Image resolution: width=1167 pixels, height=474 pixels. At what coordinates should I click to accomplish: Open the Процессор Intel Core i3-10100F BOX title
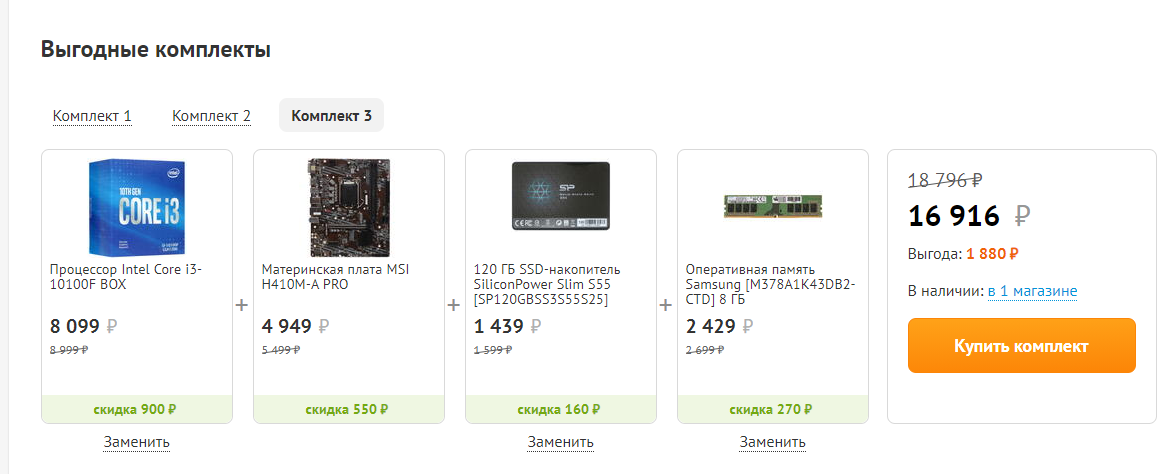[127, 276]
